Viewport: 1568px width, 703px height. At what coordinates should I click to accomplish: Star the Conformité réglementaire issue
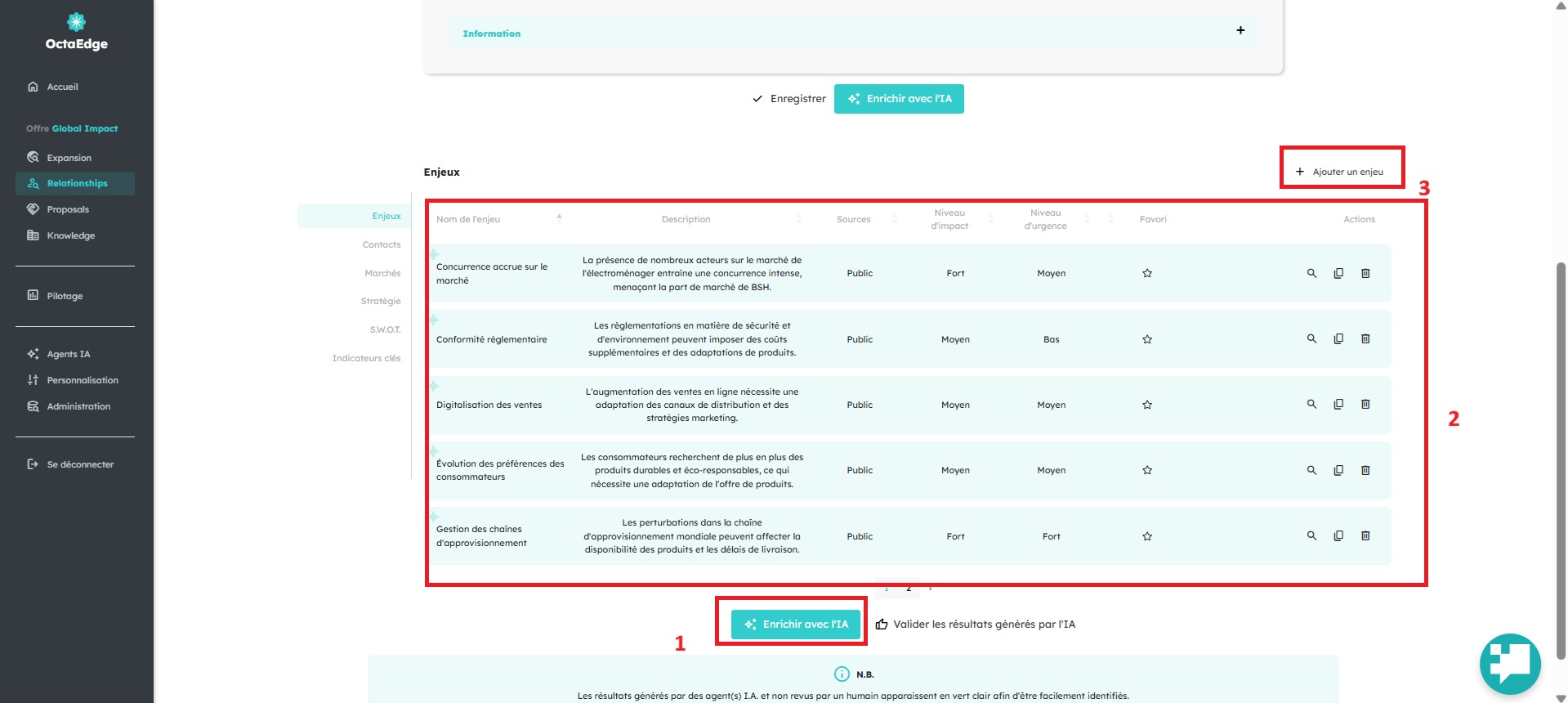point(1147,339)
